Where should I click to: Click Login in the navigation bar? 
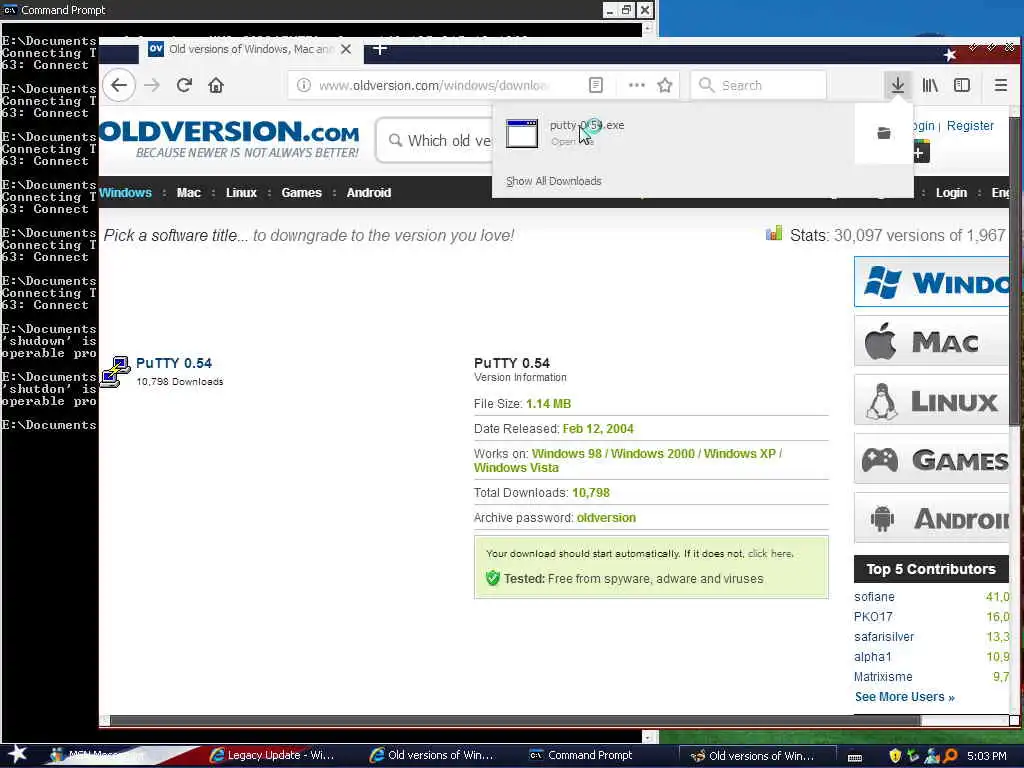tap(951, 193)
